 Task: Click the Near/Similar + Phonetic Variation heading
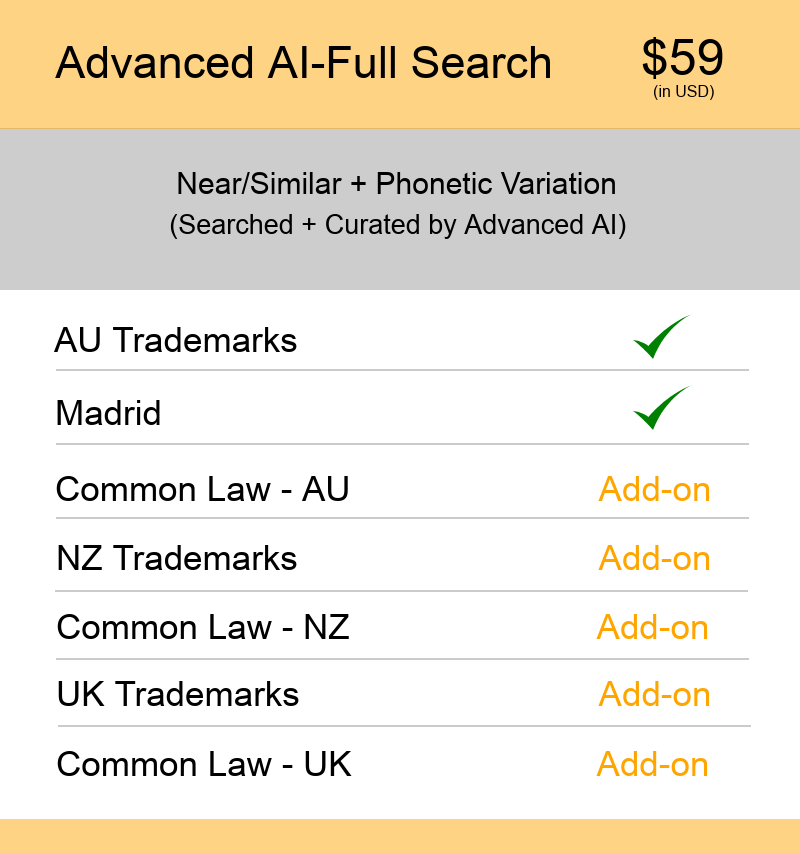pos(396,184)
